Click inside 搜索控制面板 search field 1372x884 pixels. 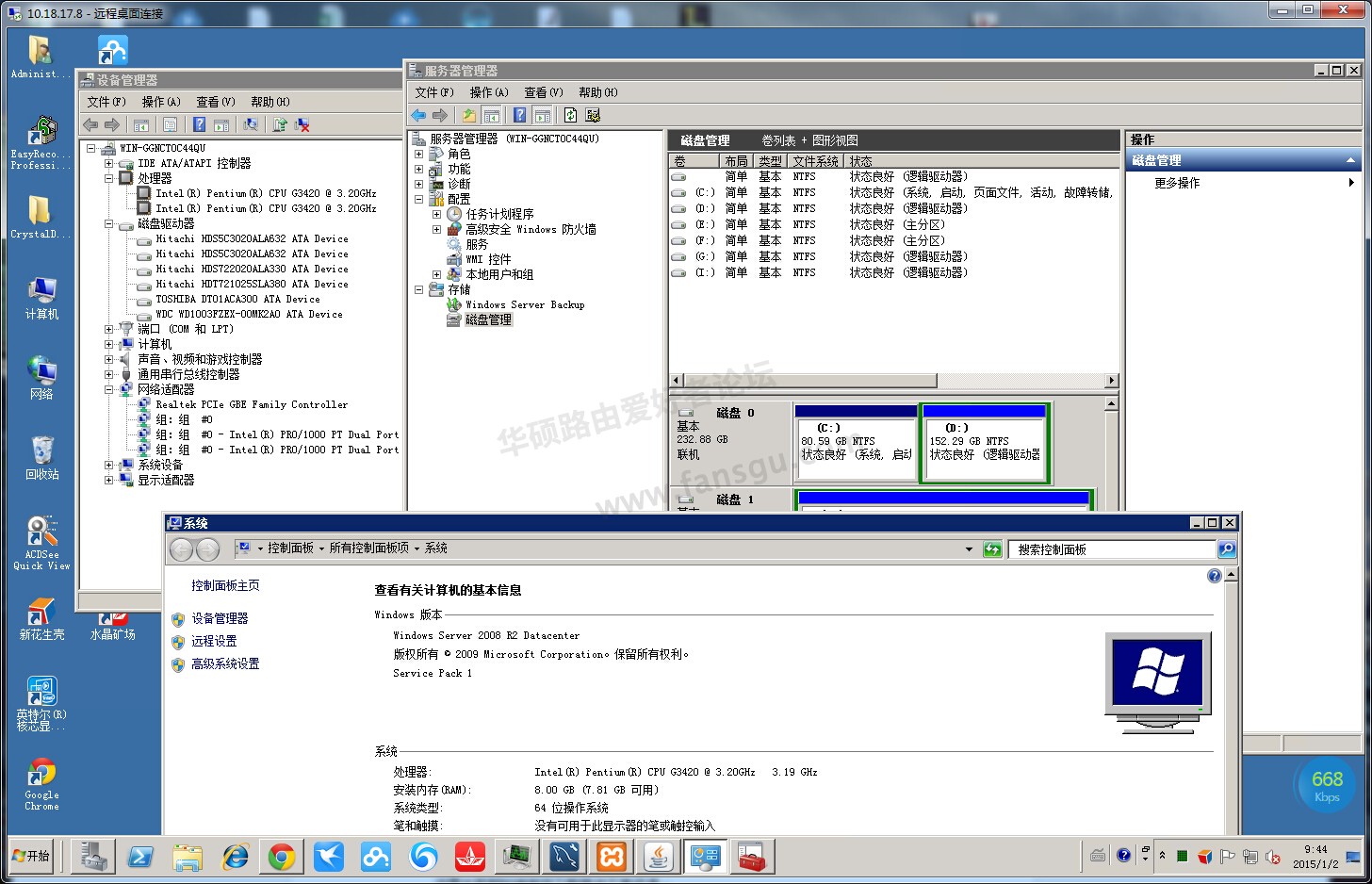tap(1112, 549)
